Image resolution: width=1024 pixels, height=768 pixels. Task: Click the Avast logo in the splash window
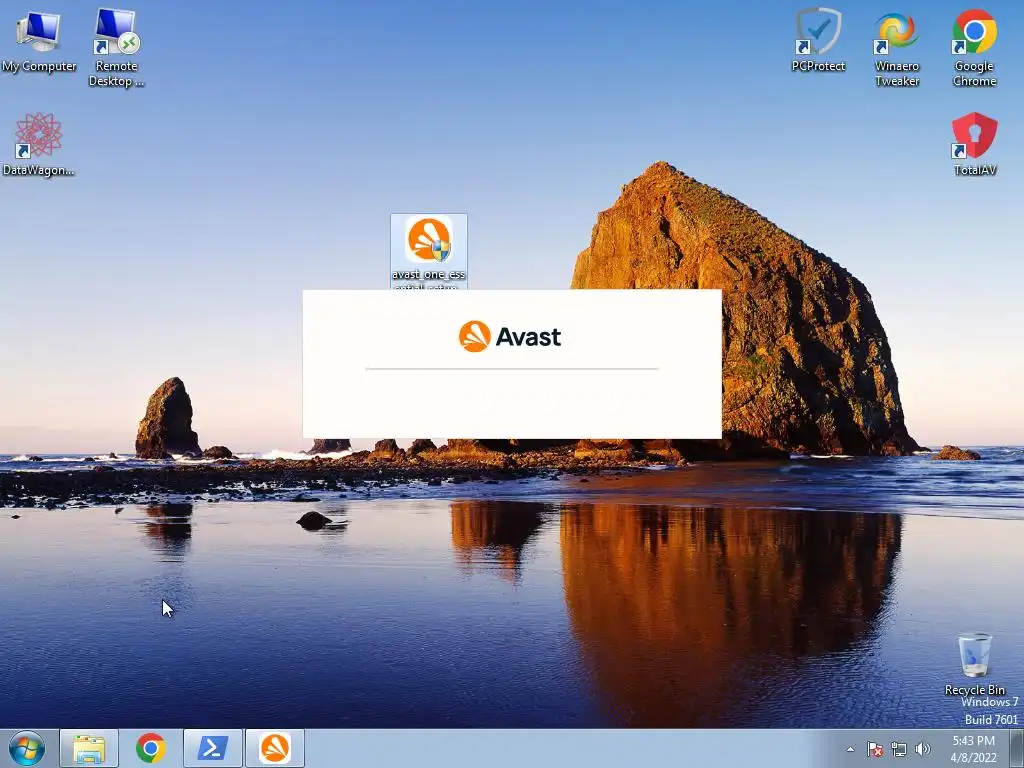tap(510, 336)
